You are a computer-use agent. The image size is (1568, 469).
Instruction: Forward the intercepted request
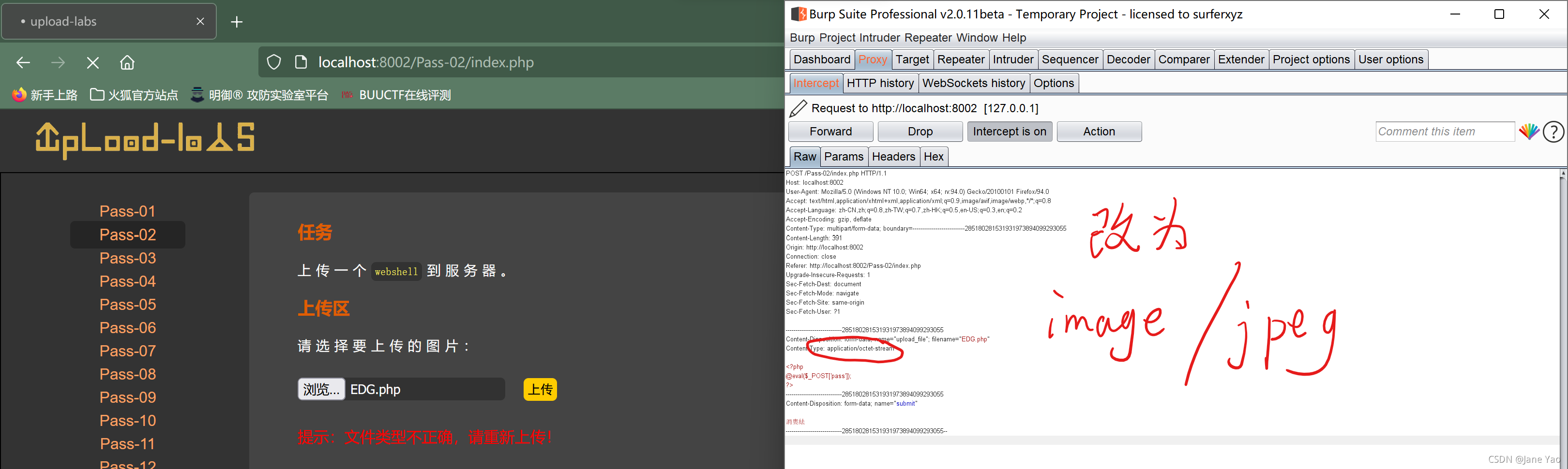pyautogui.click(x=830, y=132)
